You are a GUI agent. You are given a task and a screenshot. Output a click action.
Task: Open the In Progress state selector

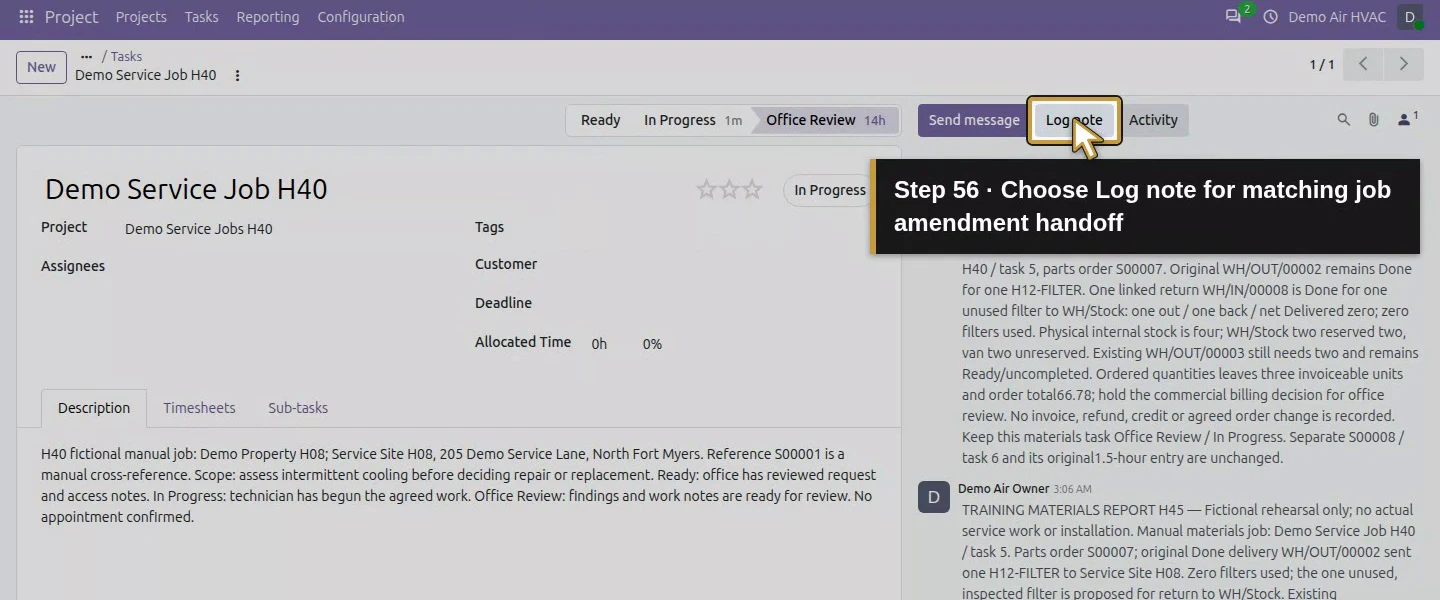[829, 190]
